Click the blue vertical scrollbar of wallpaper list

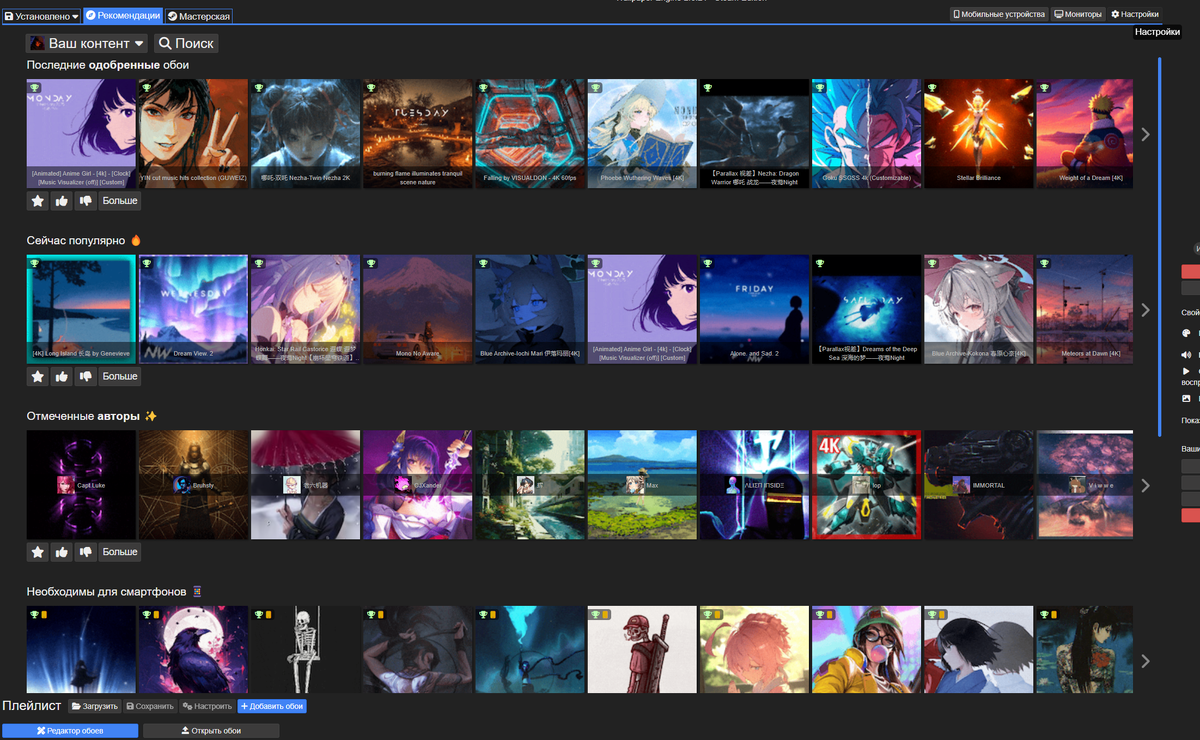pos(1159,245)
